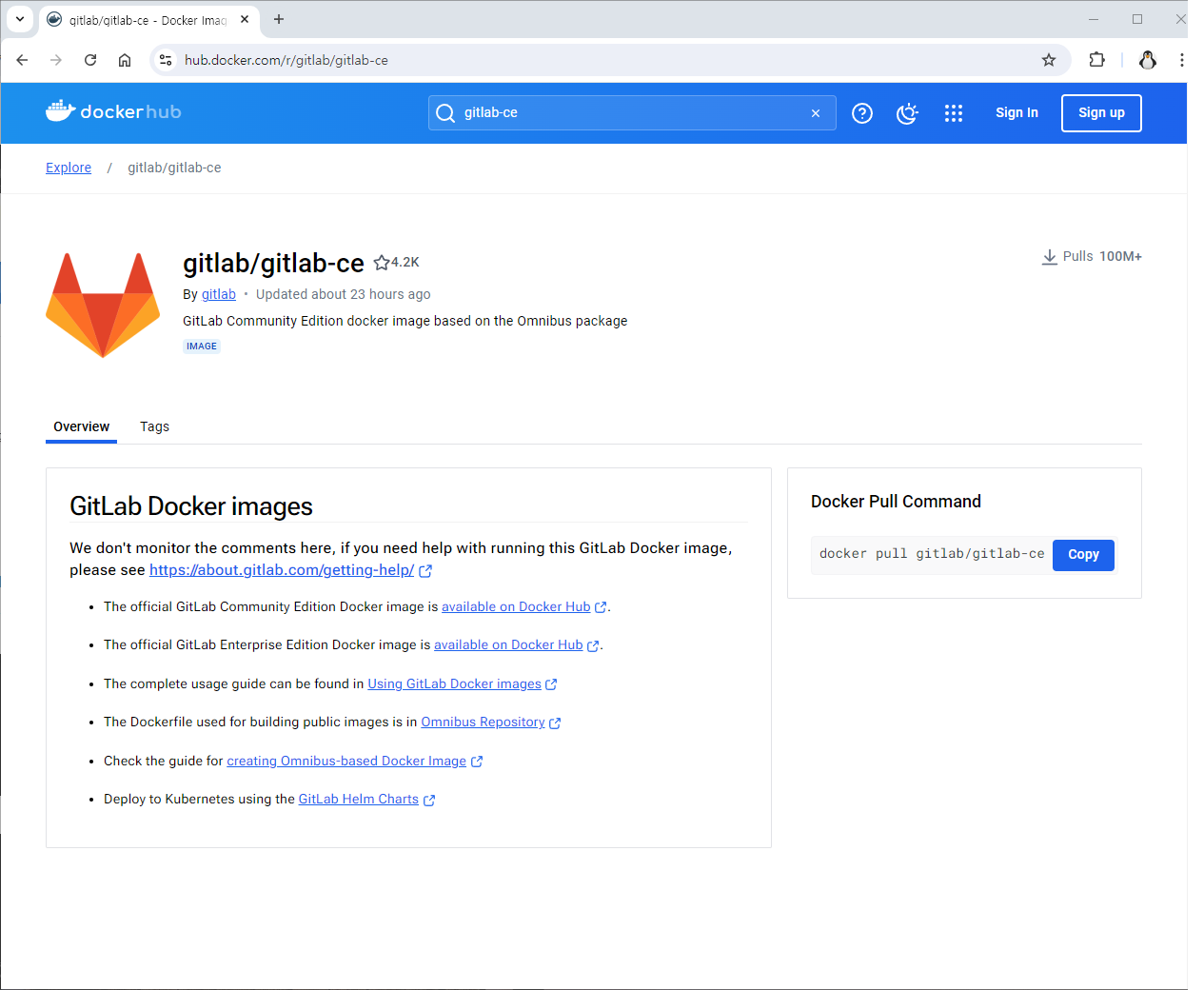The height and width of the screenshot is (990, 1204).
Task: Click the Docker Hub logo
Action: click(113, 112)
